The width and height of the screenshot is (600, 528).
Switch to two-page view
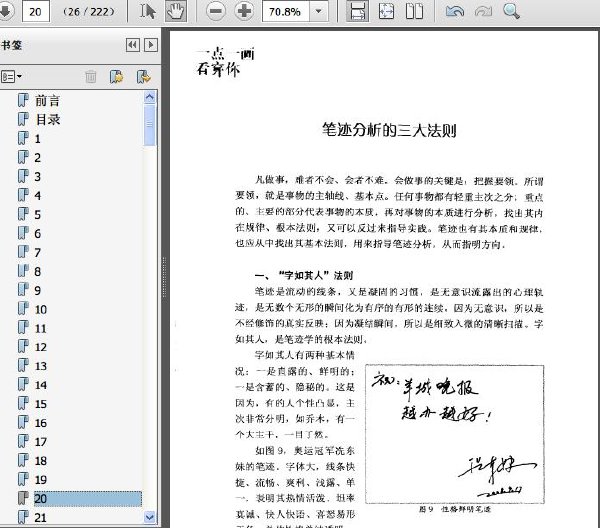(x=414, y=11)
